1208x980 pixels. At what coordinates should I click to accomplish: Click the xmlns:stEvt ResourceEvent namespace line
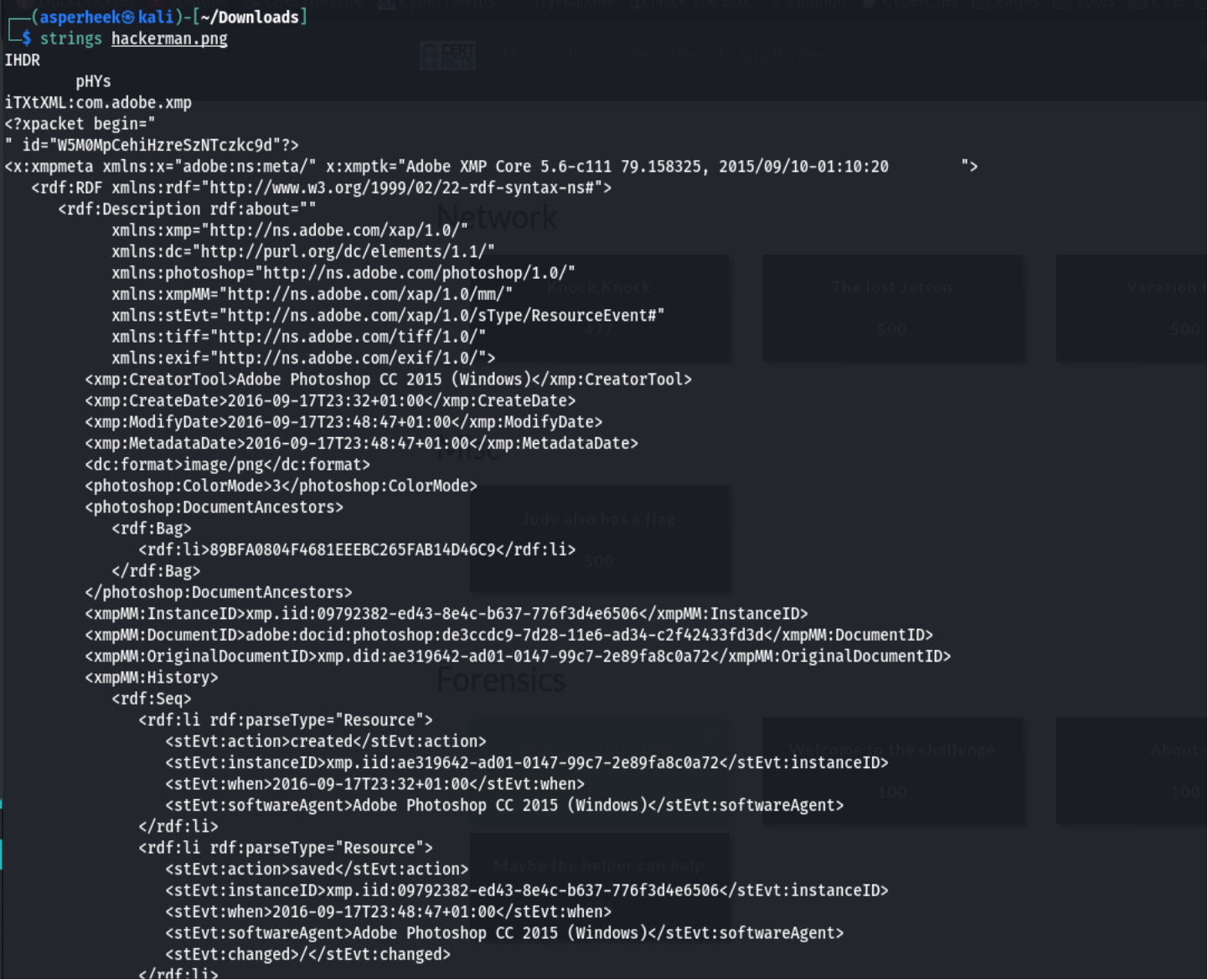pos(388,316)
